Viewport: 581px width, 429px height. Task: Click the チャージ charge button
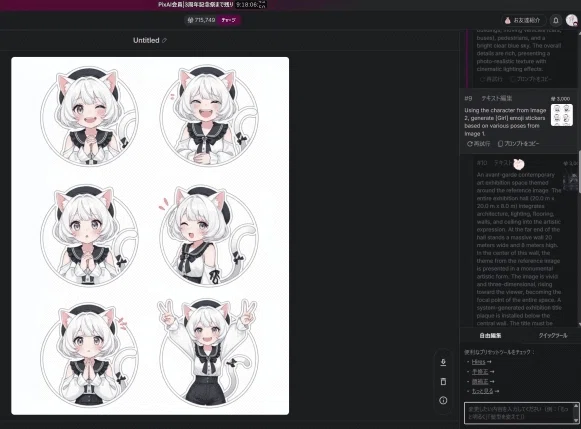(229, 20)
